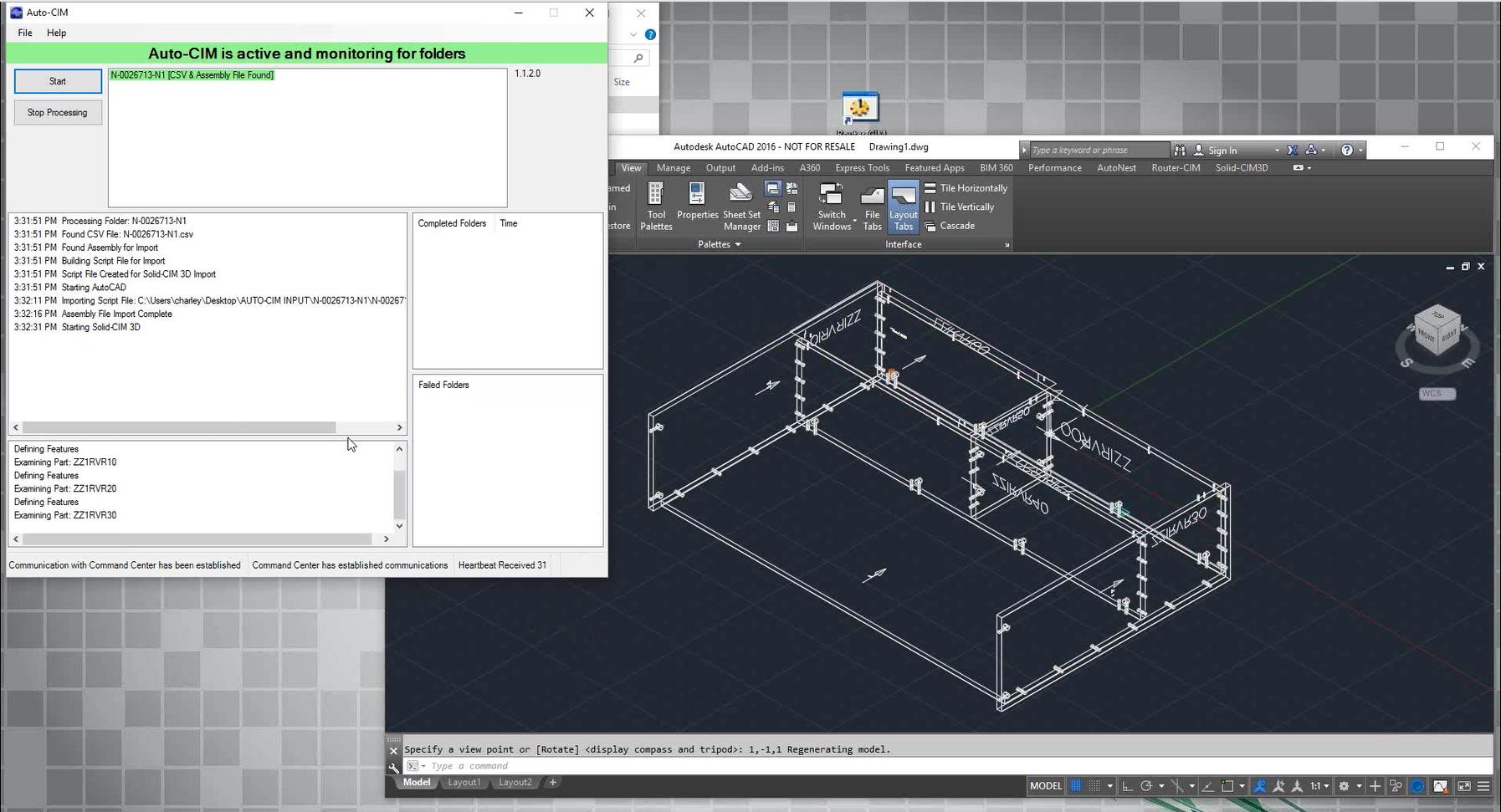Open the Express Tools ribbon tab
Image resolution: width=1501 pixels, height=812 pixels.
click(862, 168)
